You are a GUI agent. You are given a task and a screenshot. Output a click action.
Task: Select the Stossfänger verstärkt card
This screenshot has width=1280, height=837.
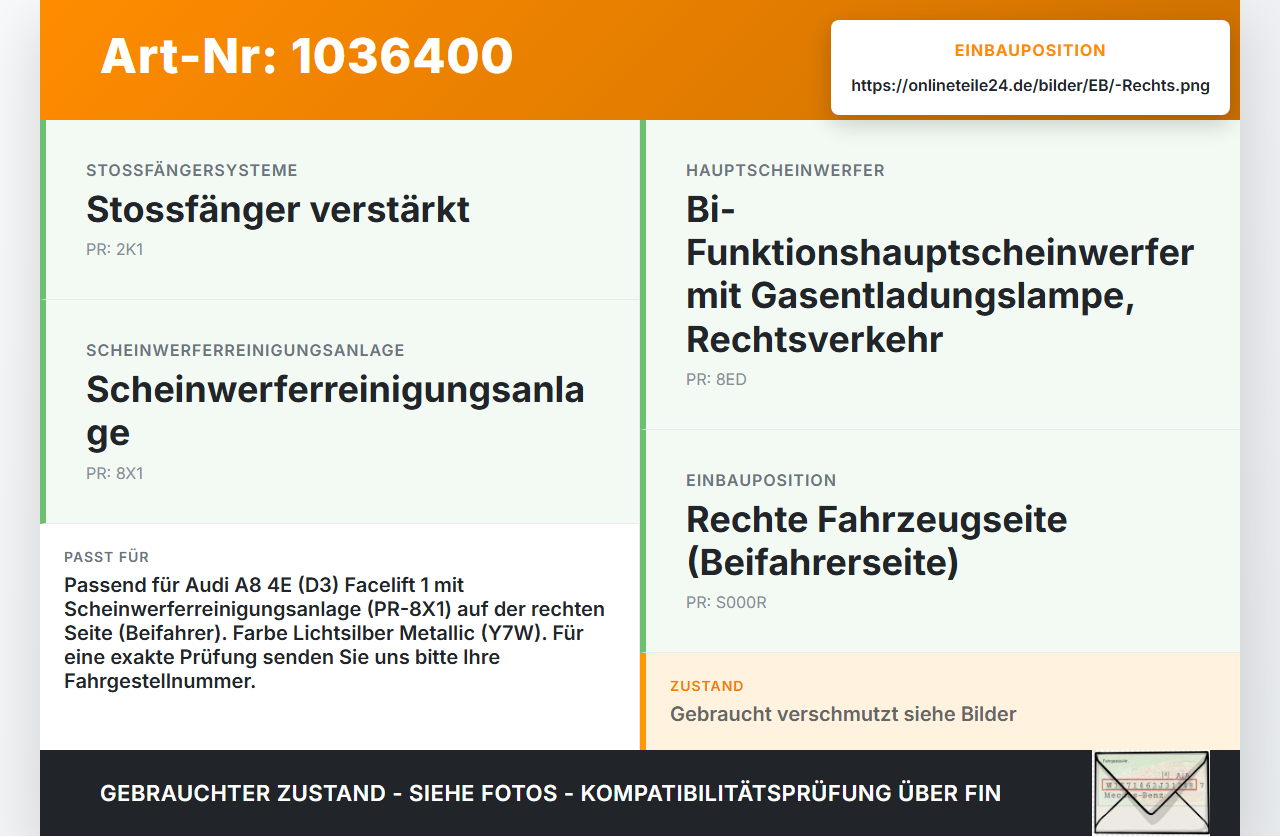(x=340, y=210)
